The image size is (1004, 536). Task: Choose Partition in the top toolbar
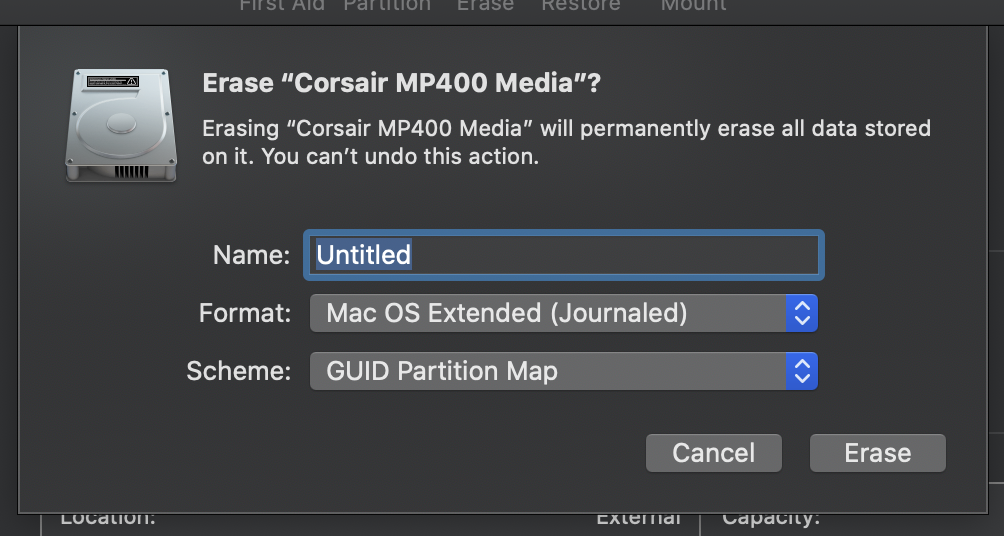pyautogui.click(x=387, y=5)
